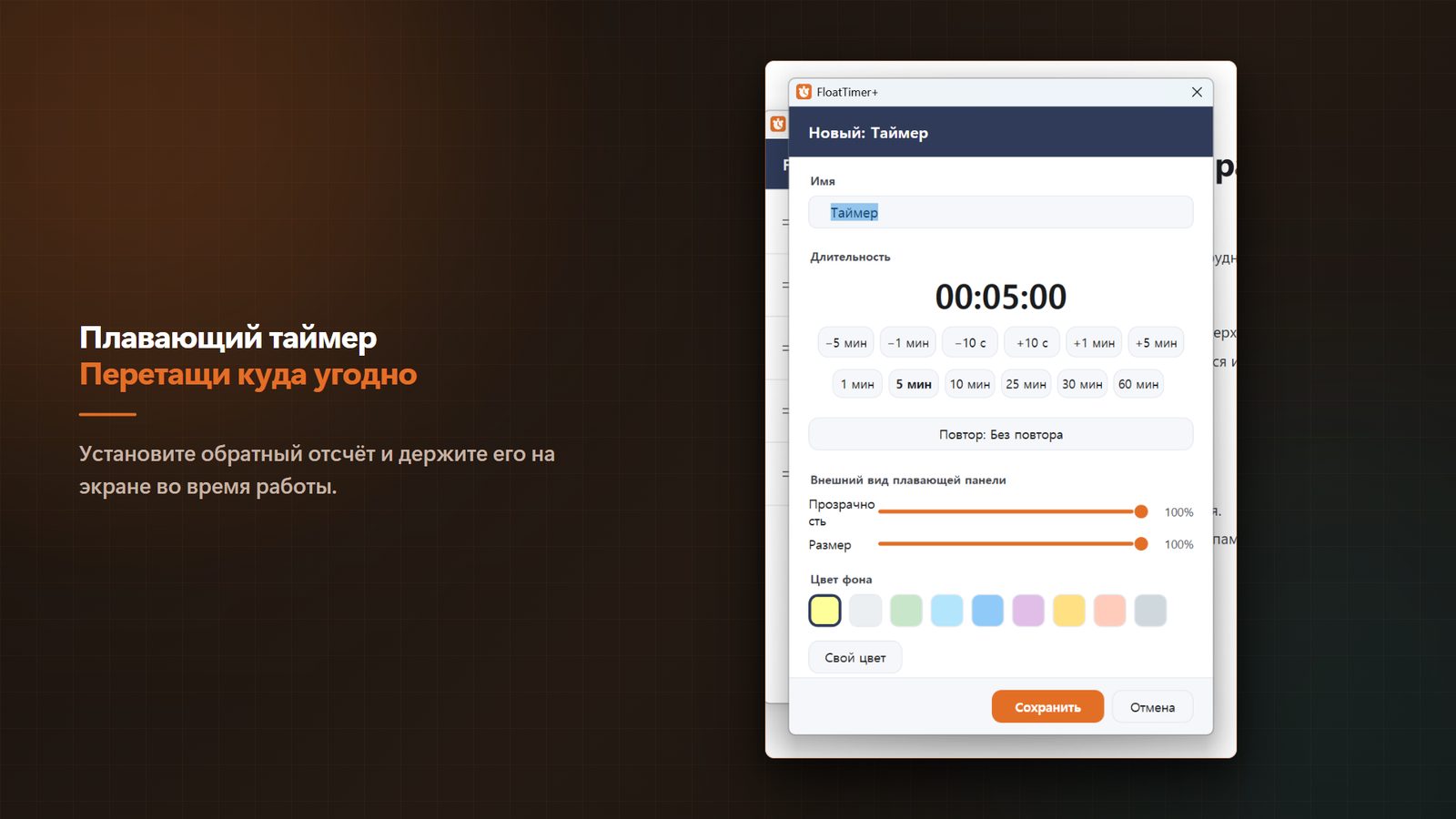Choose the golden amber background swatch
Screen dimensions: 1456x819
(1069, 611)
